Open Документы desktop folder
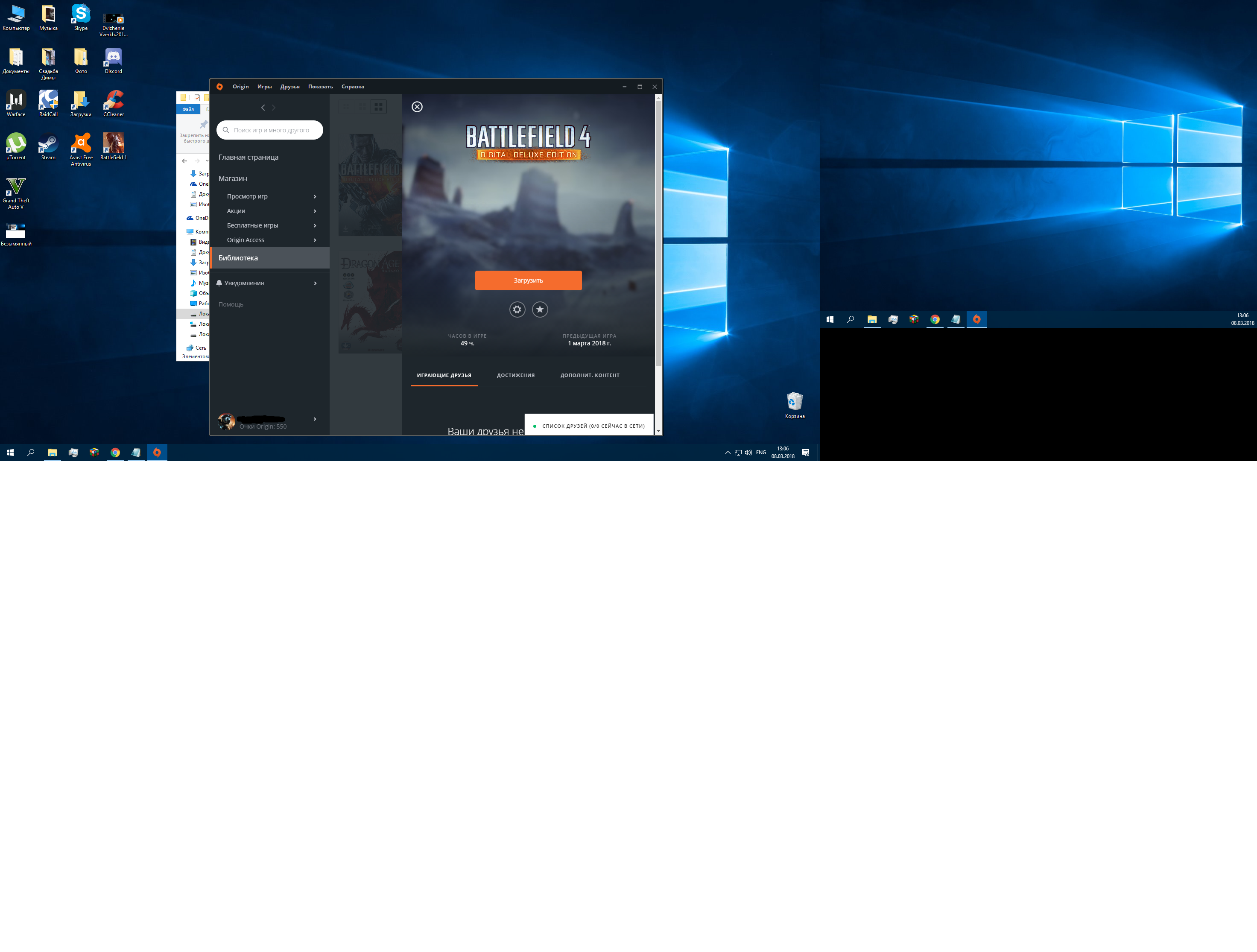Screen dimensions: 1257x952 click(16, 61)
